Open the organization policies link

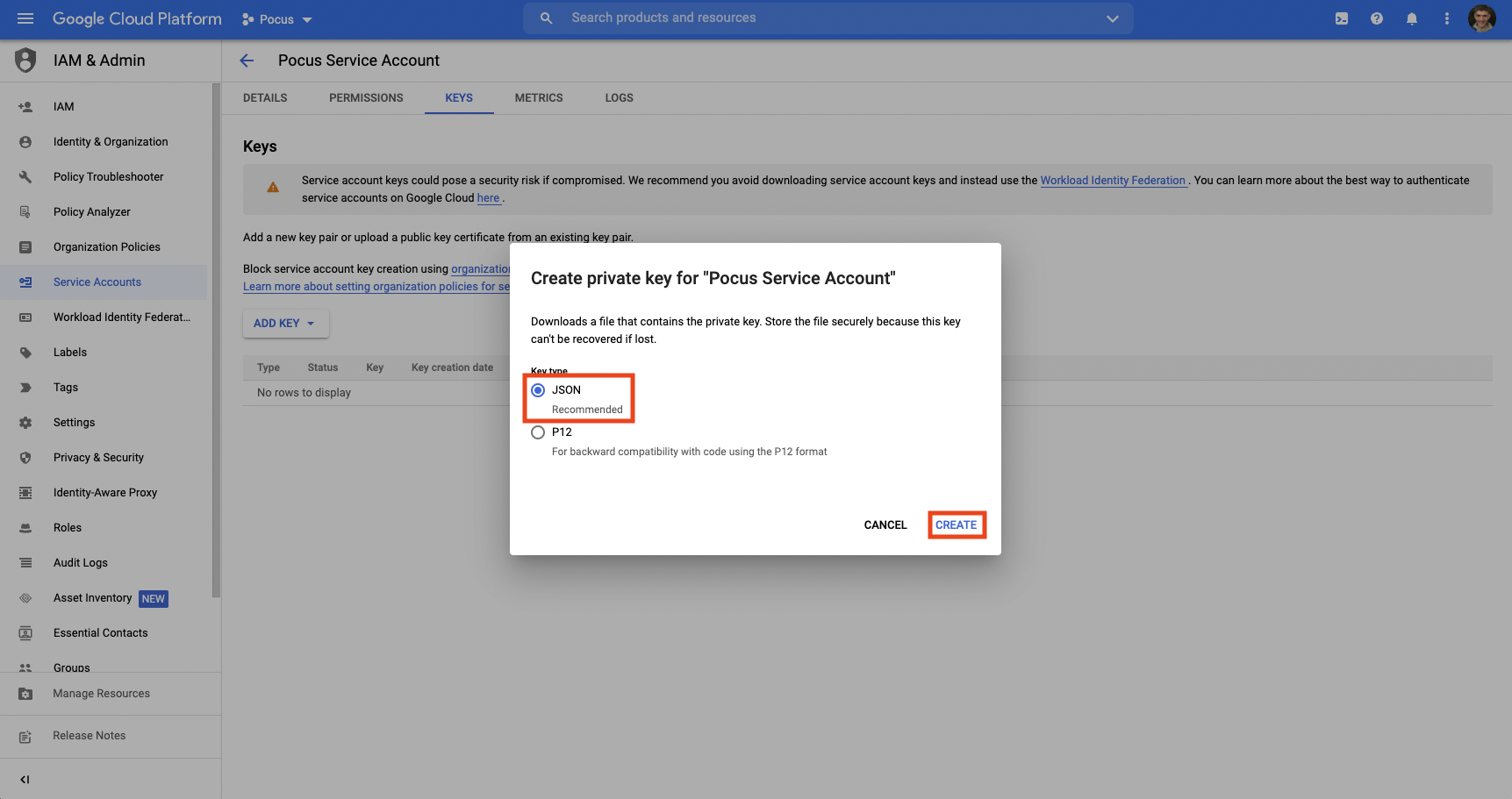pyautogui.click(x=481, y=269)
